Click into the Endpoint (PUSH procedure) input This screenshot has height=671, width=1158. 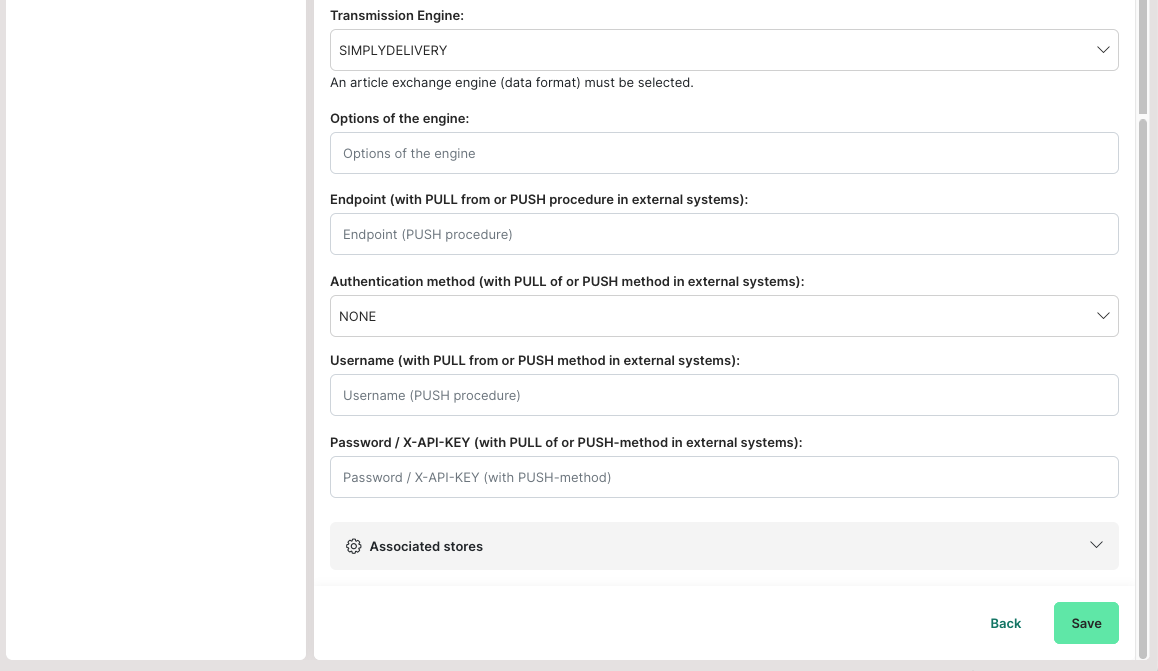pos(723,234)
